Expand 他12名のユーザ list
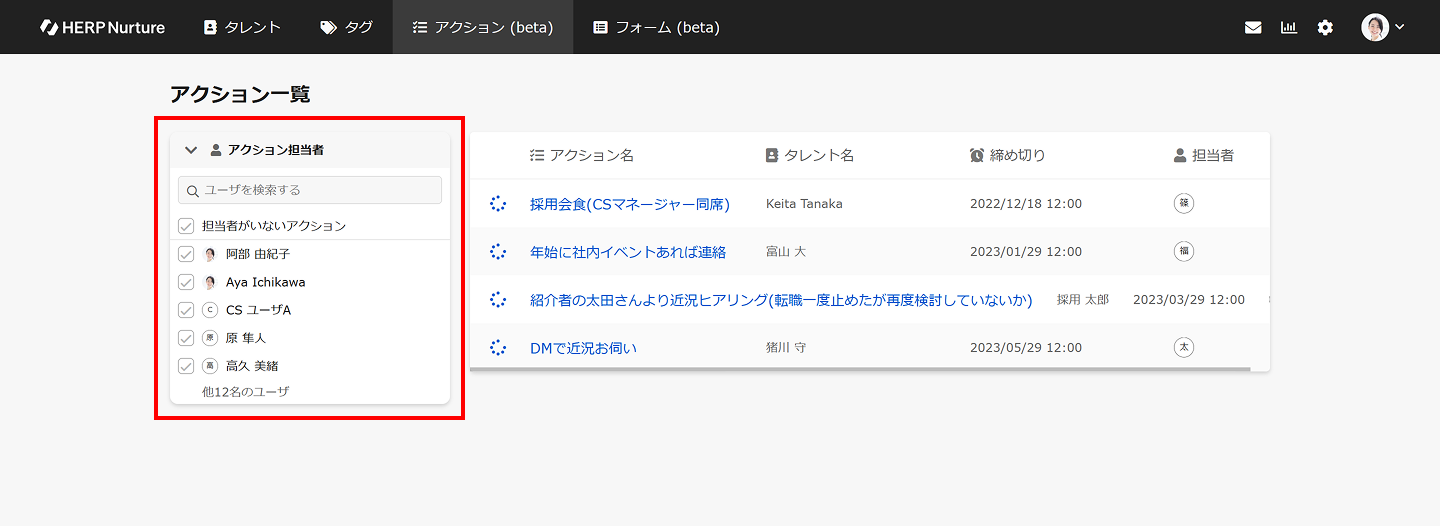 click(x=245, y=392)
